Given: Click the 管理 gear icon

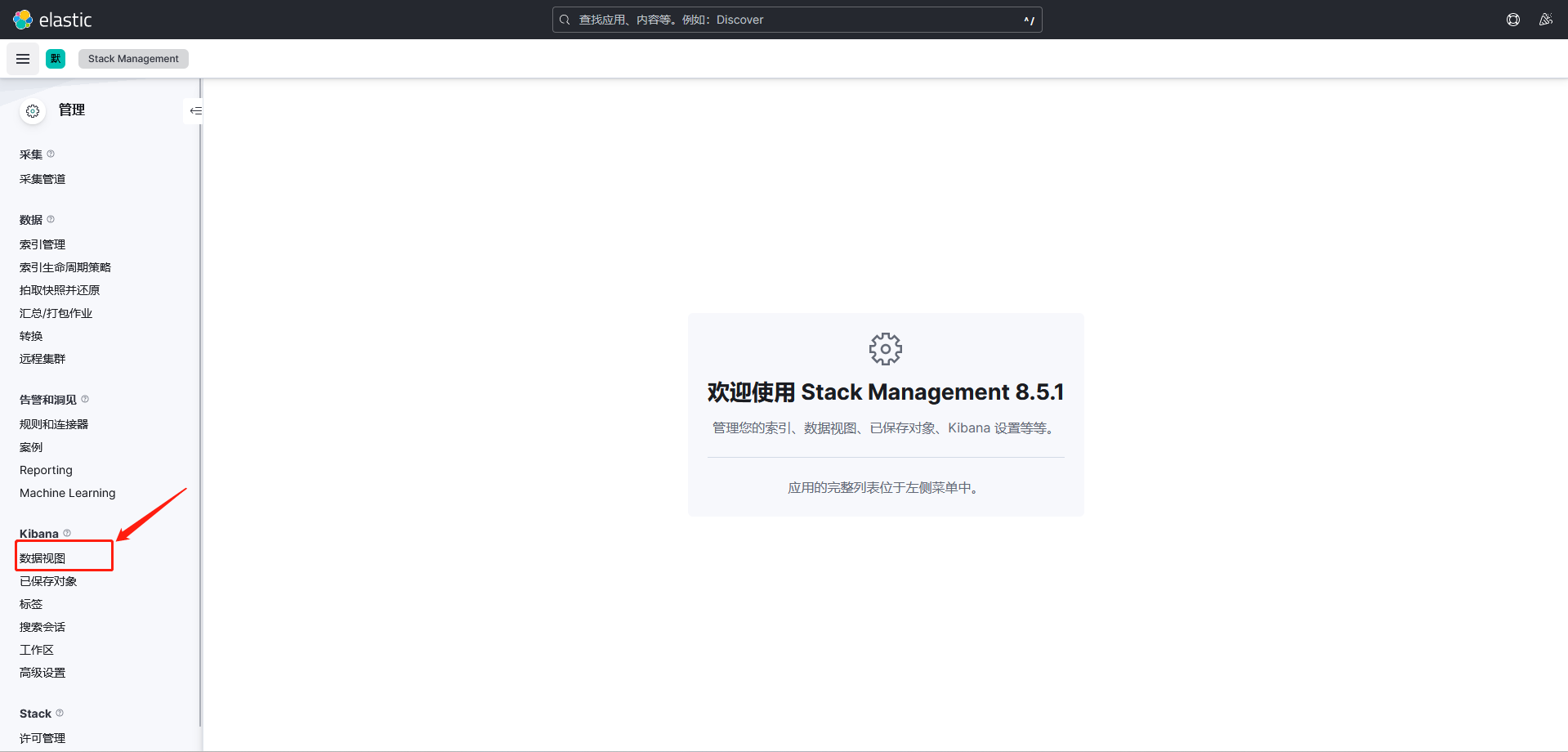Looking at the screenshot, I should [x=33, y=111].
